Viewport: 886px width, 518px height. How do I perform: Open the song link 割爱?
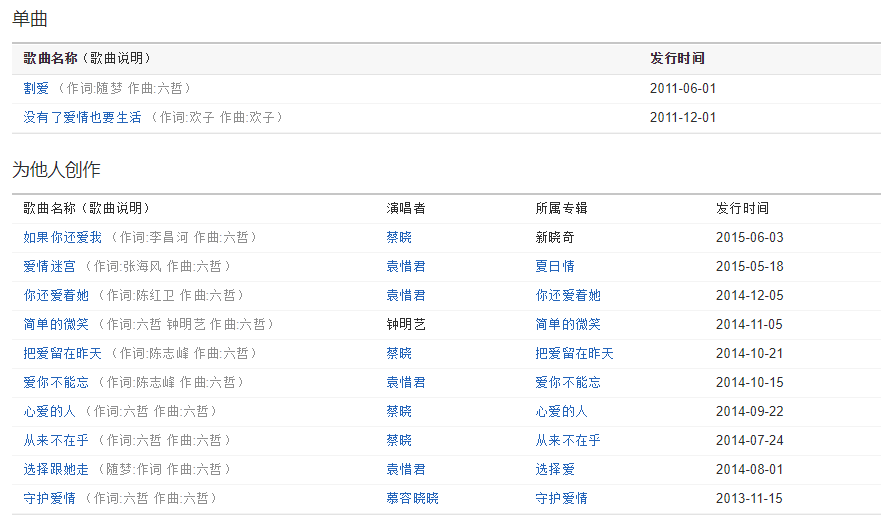click(x=36, y=88)
